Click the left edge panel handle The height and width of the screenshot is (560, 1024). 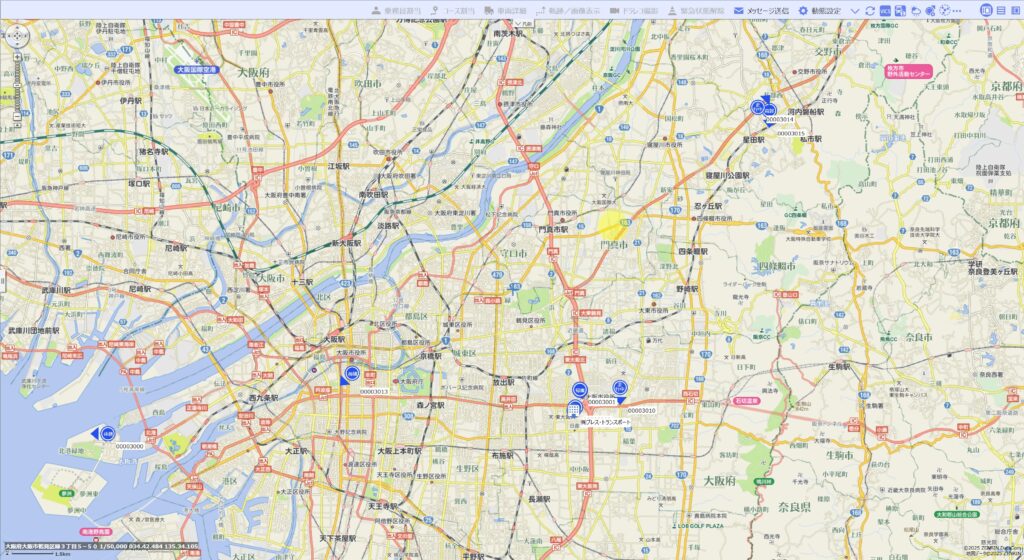pyautogui.click(x=2, y=280)
